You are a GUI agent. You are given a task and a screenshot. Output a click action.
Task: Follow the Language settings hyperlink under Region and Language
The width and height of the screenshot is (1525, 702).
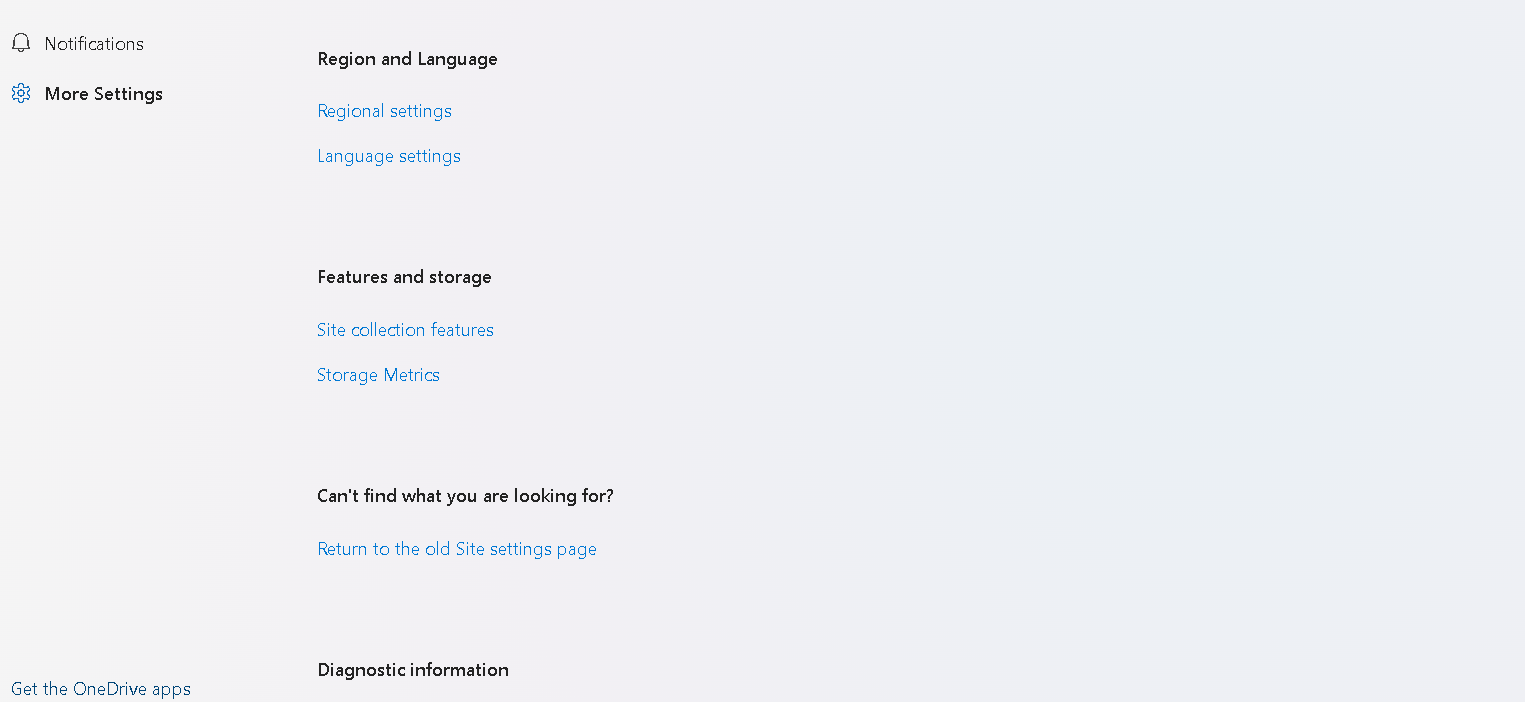click(389, 156)
